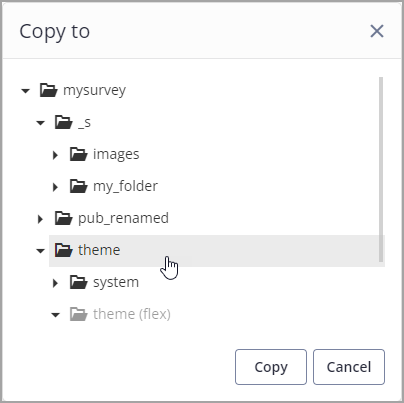Dismiss dialog with Cancel button
The image size is (404, 403).
349,367
